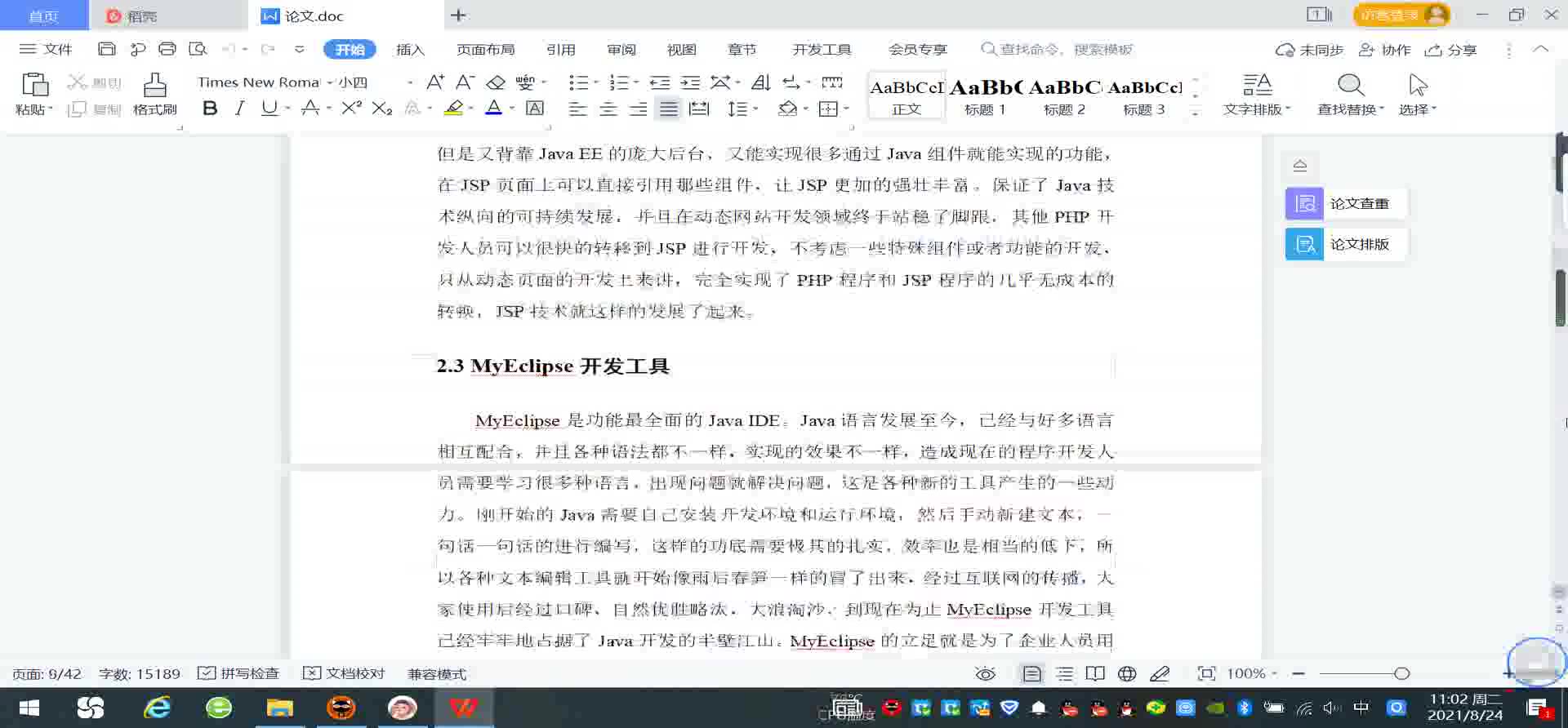Open zoom percentage dropdown
This screenshot has height=728, width=1568.
(1274, 673)
